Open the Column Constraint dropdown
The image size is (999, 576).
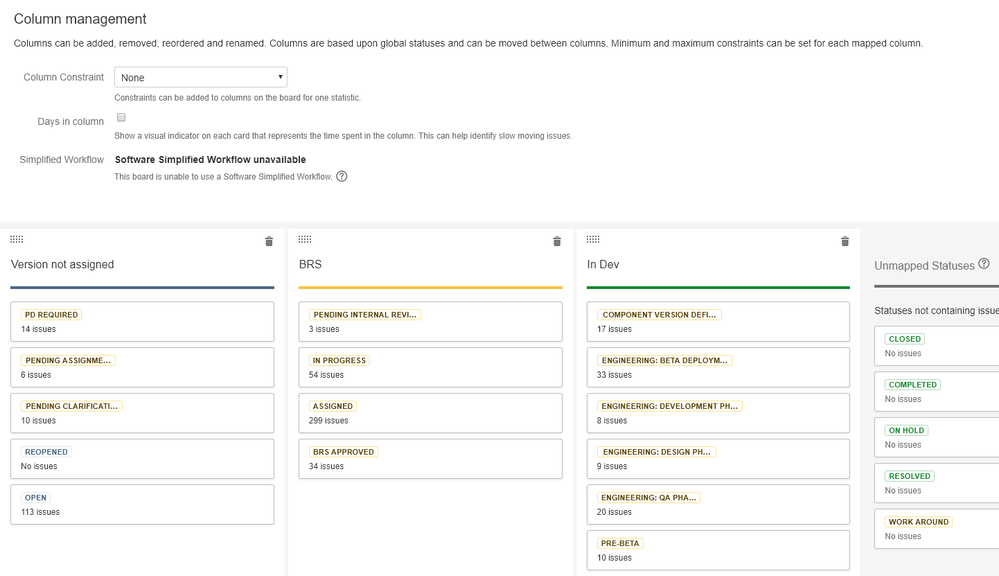(201, 77)
